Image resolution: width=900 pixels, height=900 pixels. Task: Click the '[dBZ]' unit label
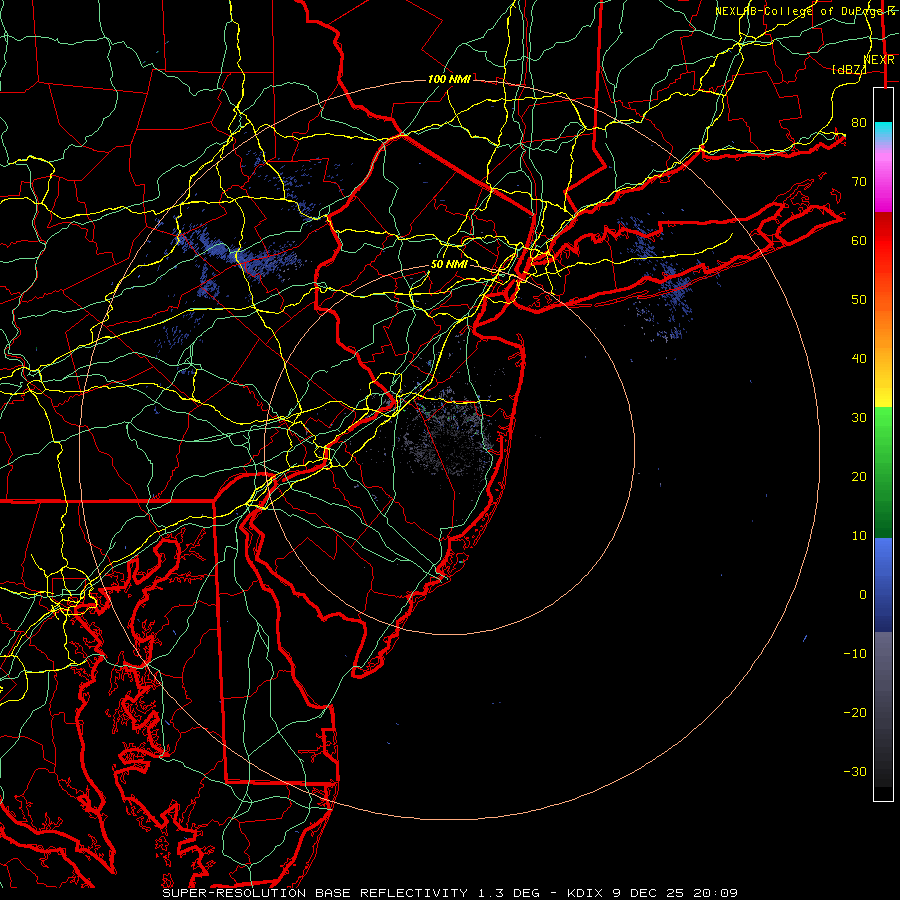pyautogui.click(x=849, y=69)
